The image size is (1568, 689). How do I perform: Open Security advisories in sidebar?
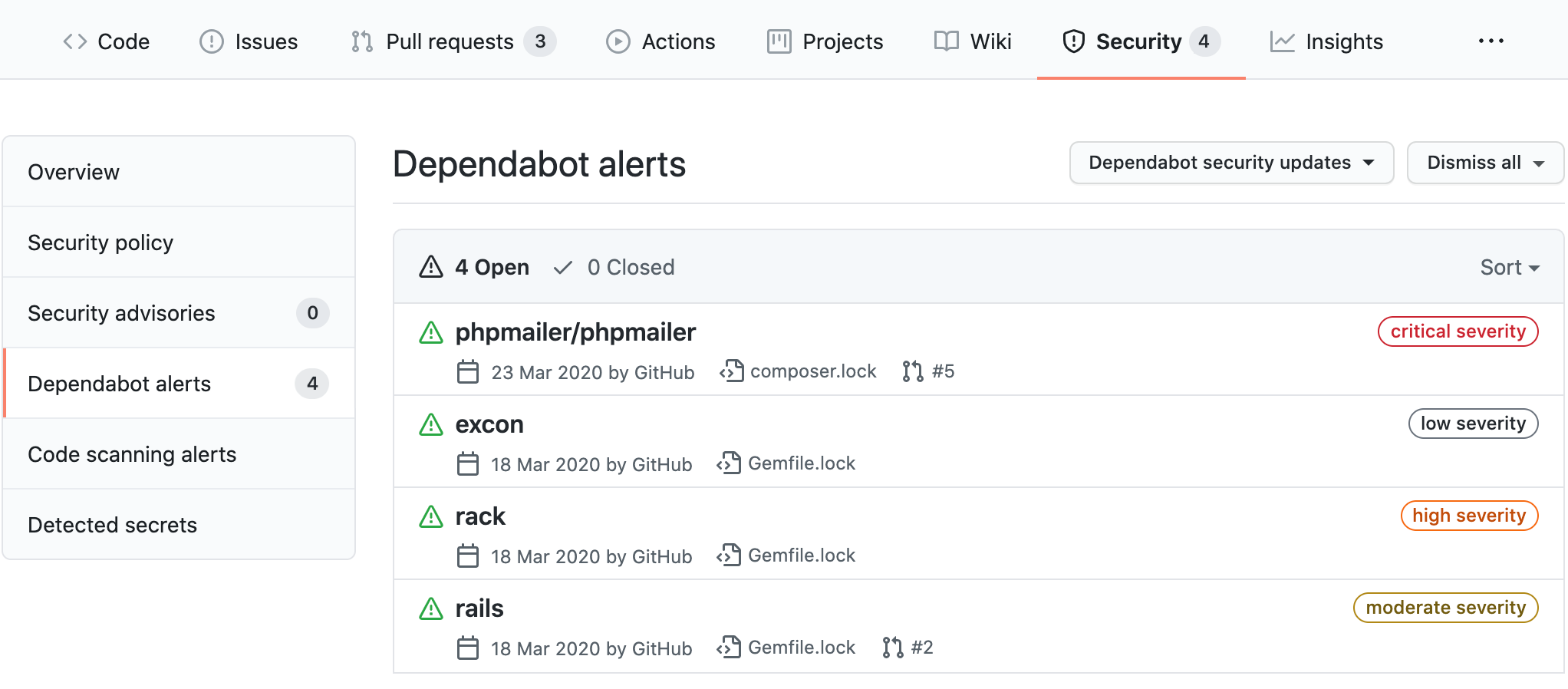[x=179, y=313]
